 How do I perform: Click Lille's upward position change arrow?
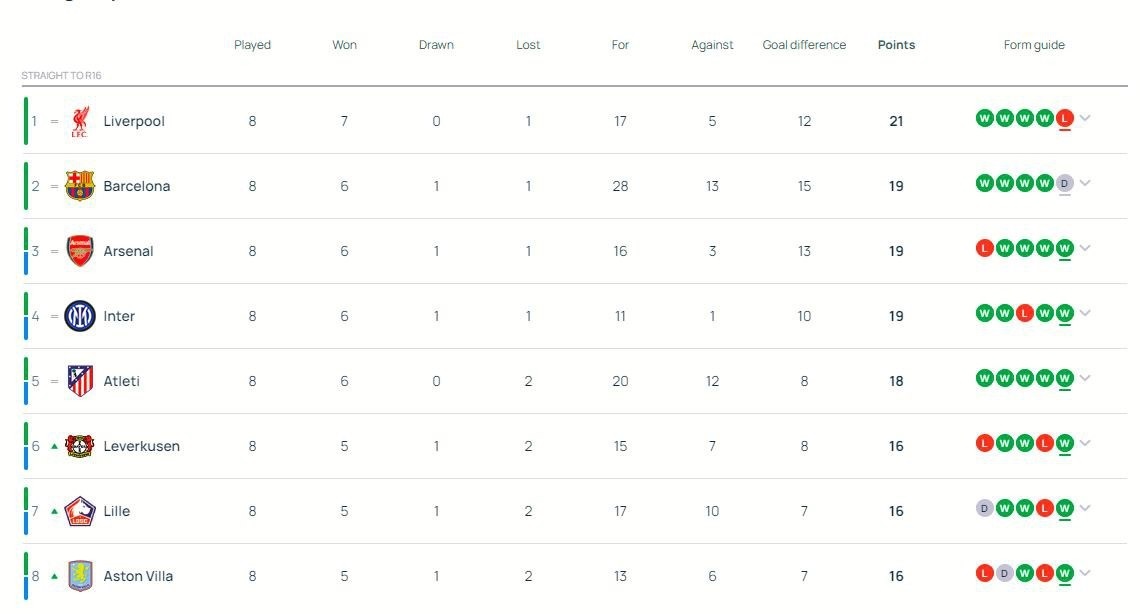(54, 511)
